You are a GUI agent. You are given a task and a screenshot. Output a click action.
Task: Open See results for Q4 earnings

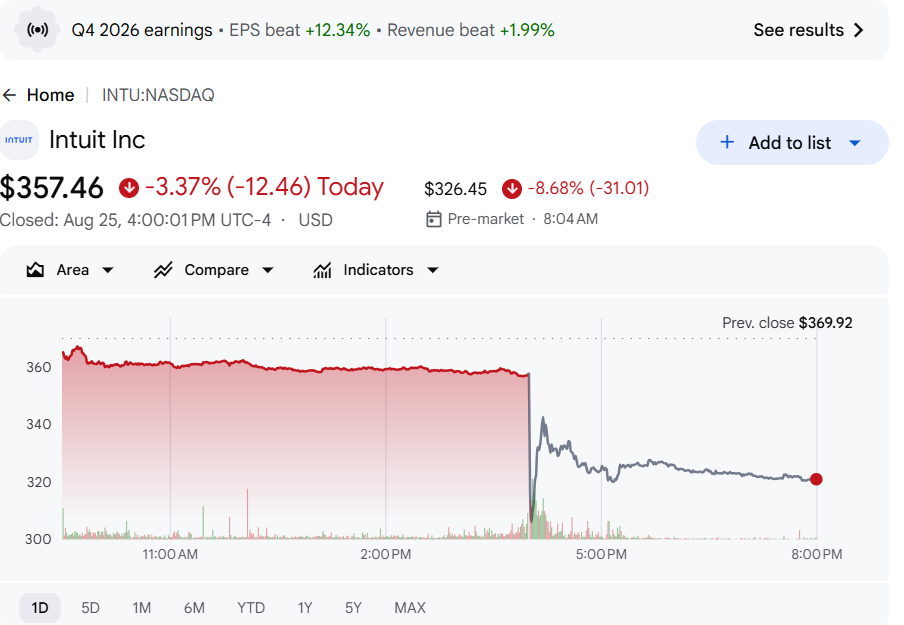[x=808, y=30]
